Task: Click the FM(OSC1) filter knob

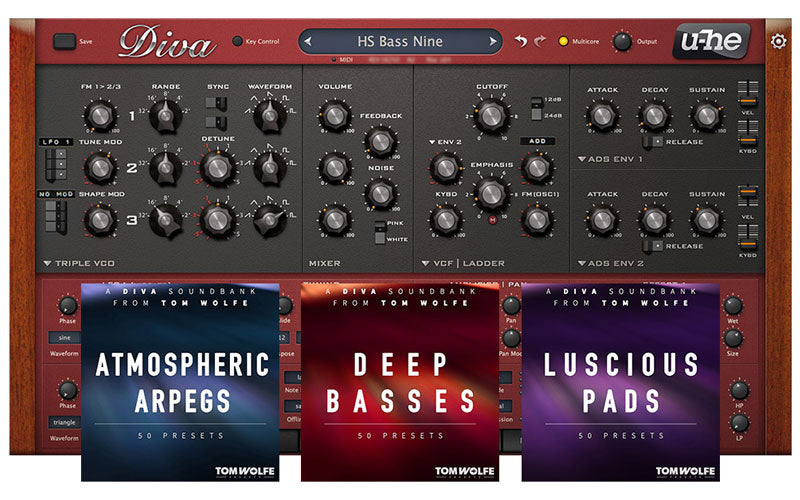Action: [x=537, y=220]
